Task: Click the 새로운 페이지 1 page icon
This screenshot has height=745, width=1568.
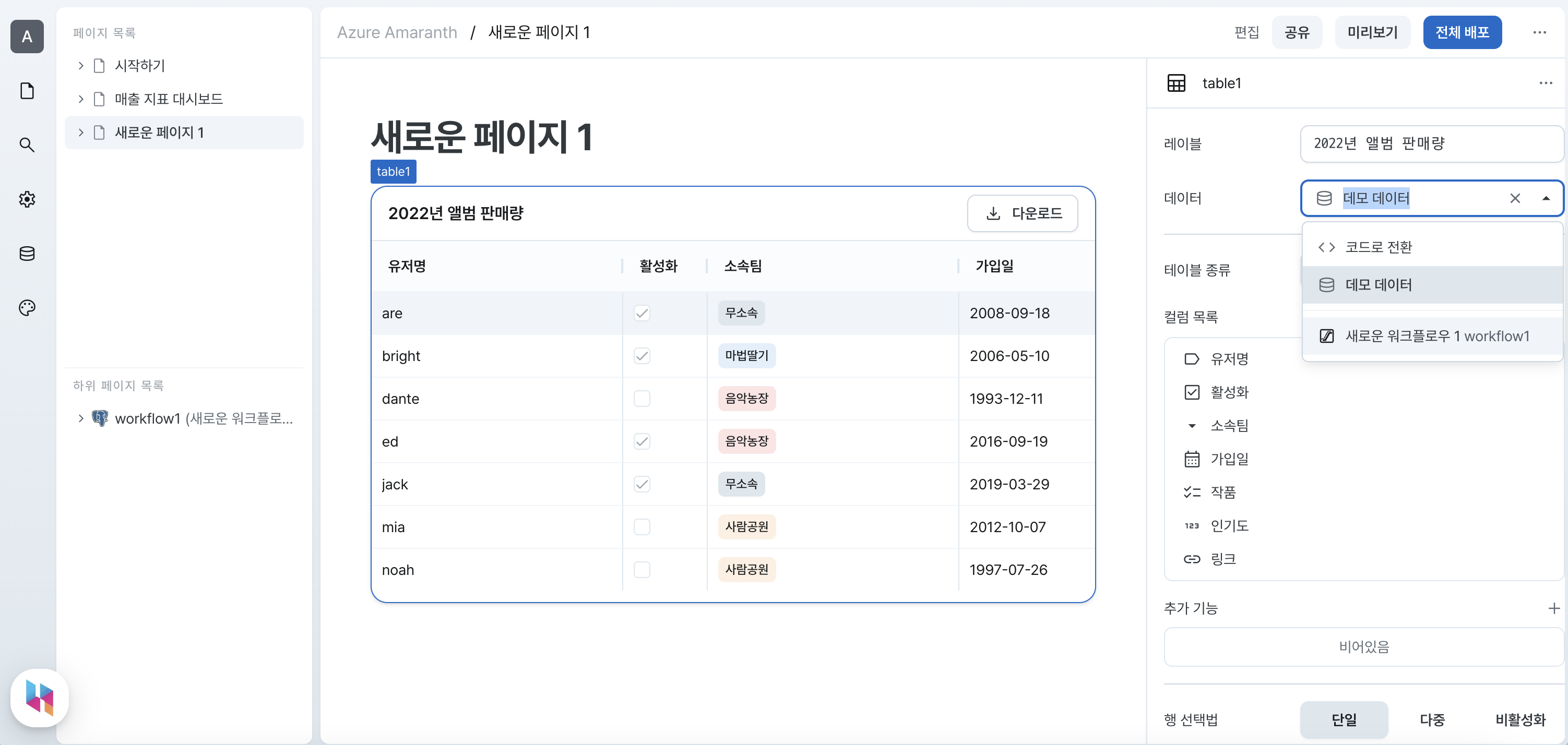Action: (x=99, y=132)
